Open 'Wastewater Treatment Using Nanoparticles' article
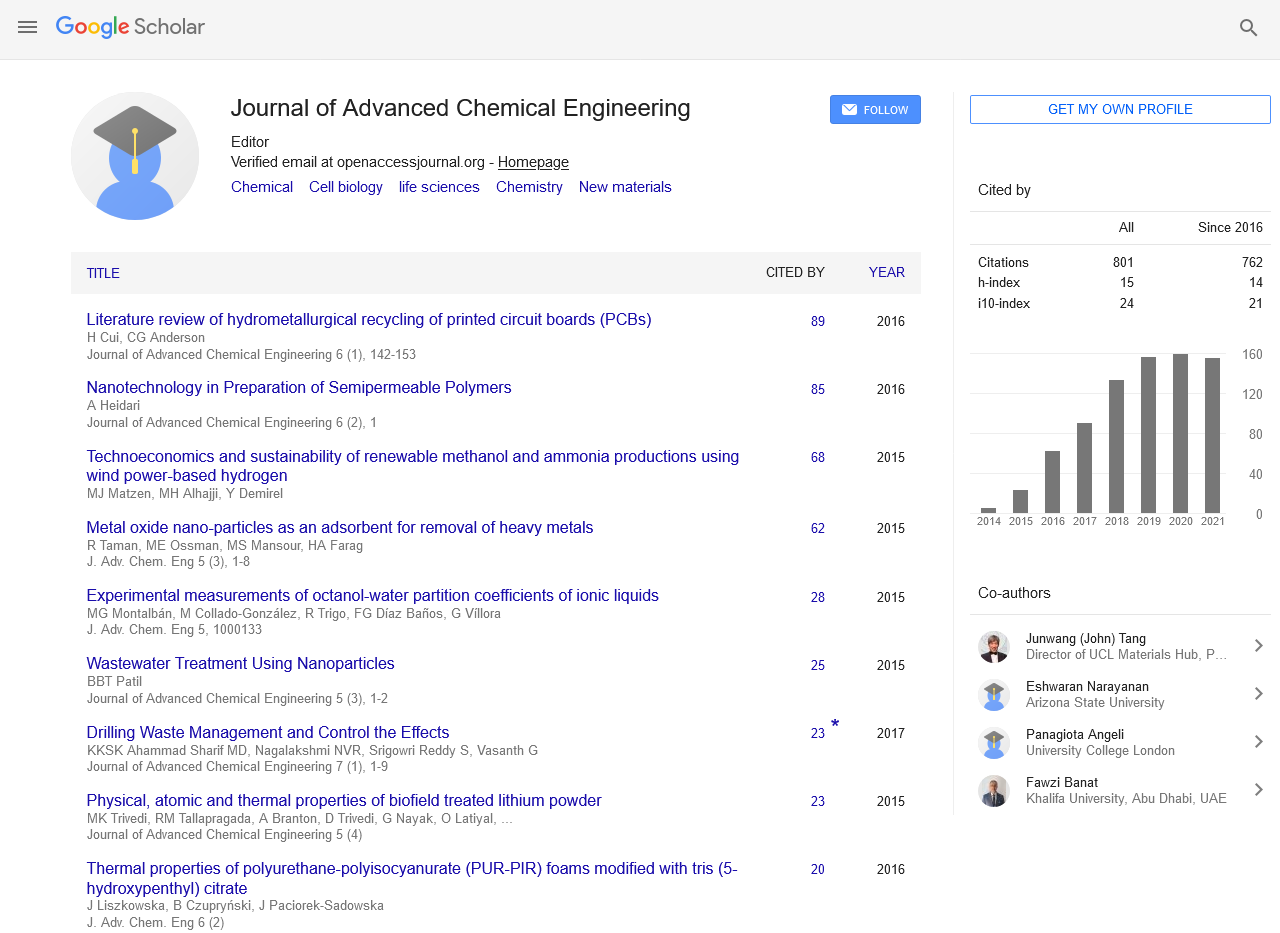 pyautogui.click(x=240, y=664)
